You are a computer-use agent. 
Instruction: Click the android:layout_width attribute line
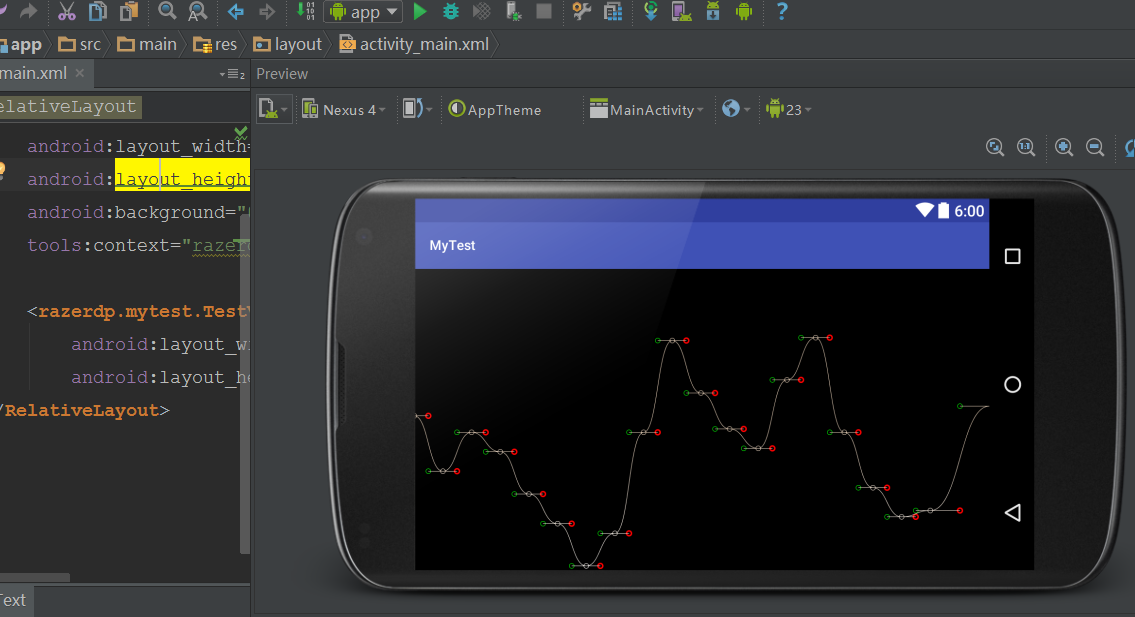(x=138, y=146)
